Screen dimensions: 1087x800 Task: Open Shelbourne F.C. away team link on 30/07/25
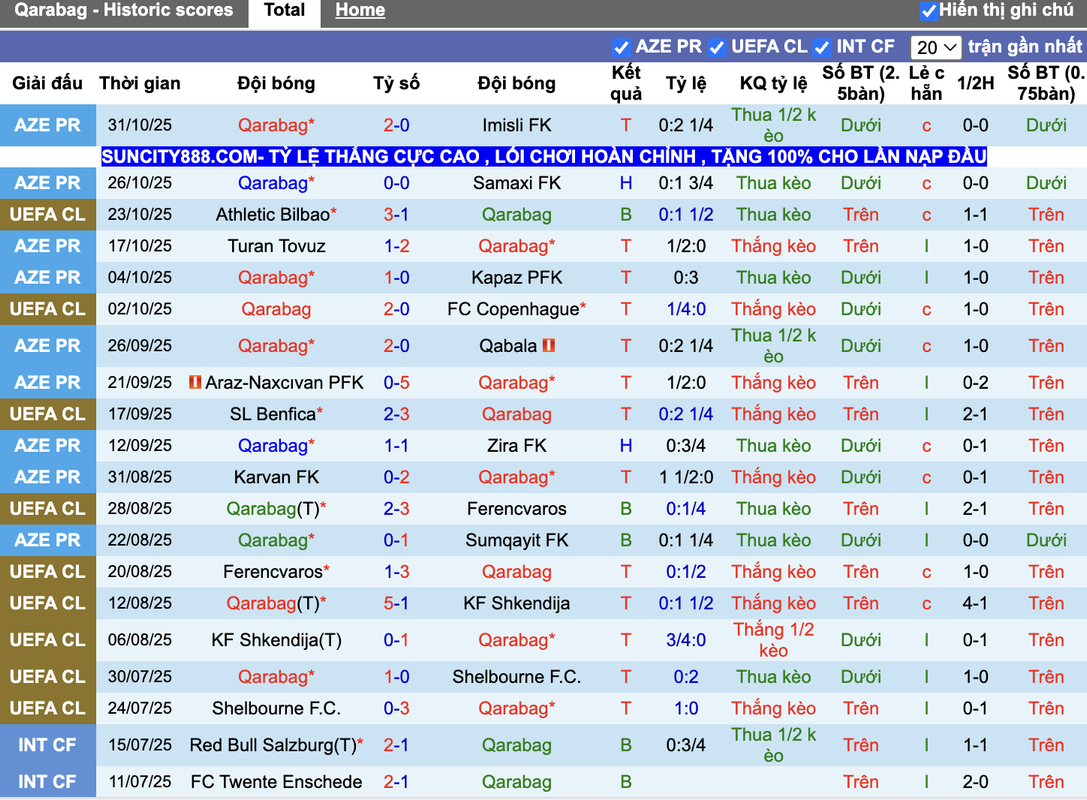click(x=516, y=677)
